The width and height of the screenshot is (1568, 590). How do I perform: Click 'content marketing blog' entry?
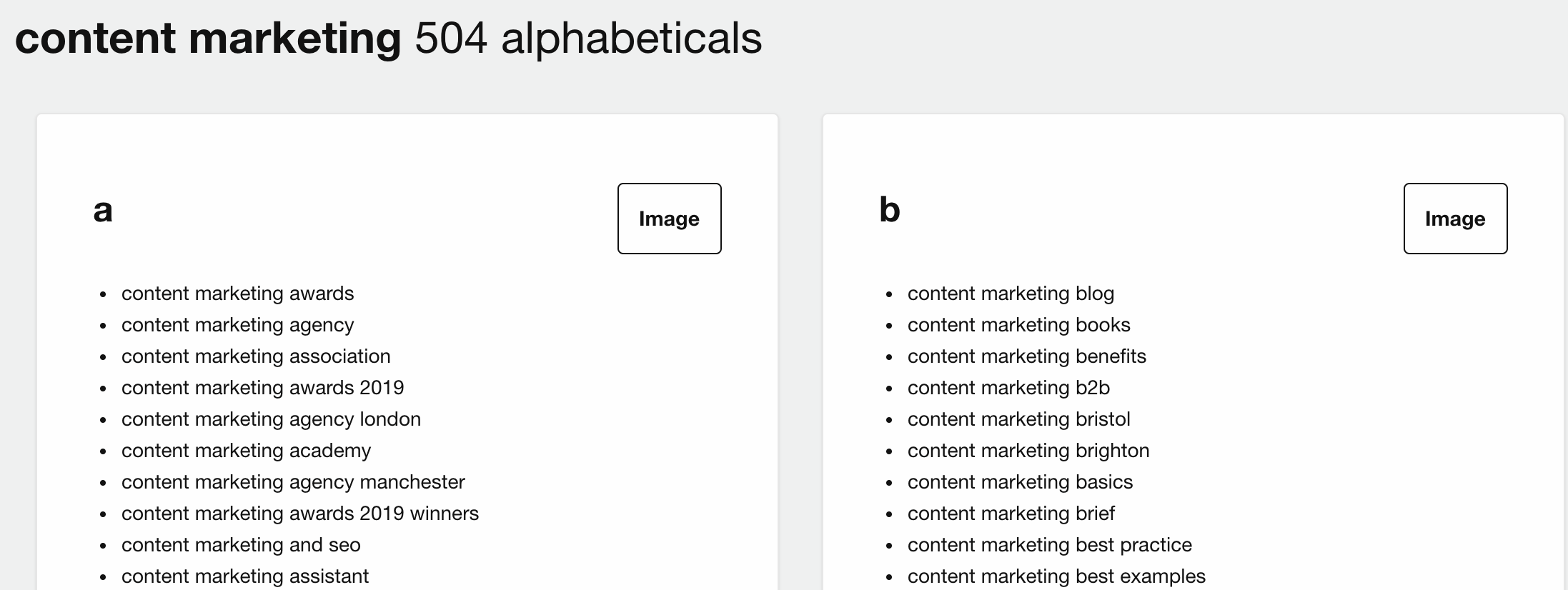(x=1011, y=294)
